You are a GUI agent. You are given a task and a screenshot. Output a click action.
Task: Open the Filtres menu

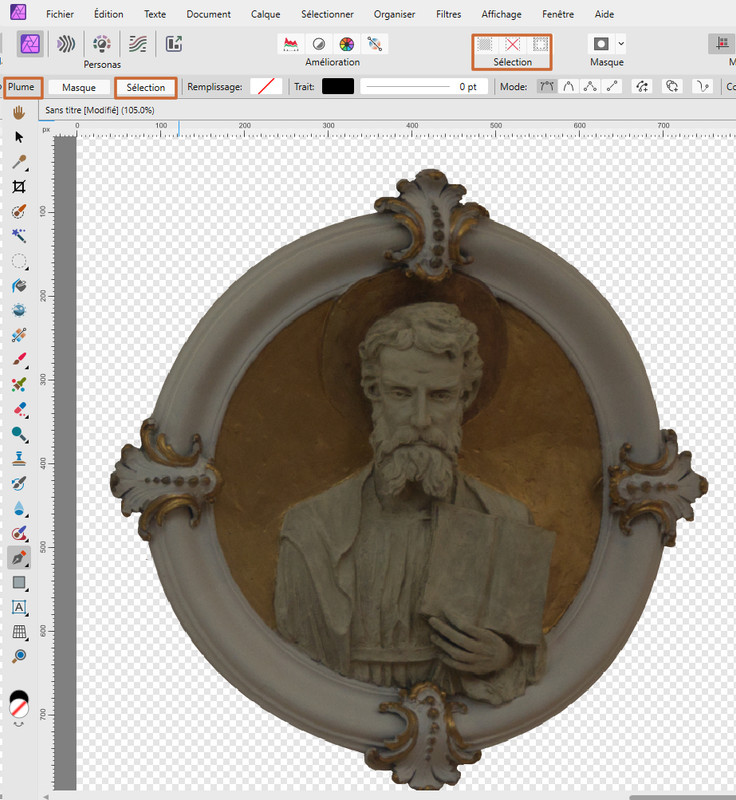tap(448, 14)
